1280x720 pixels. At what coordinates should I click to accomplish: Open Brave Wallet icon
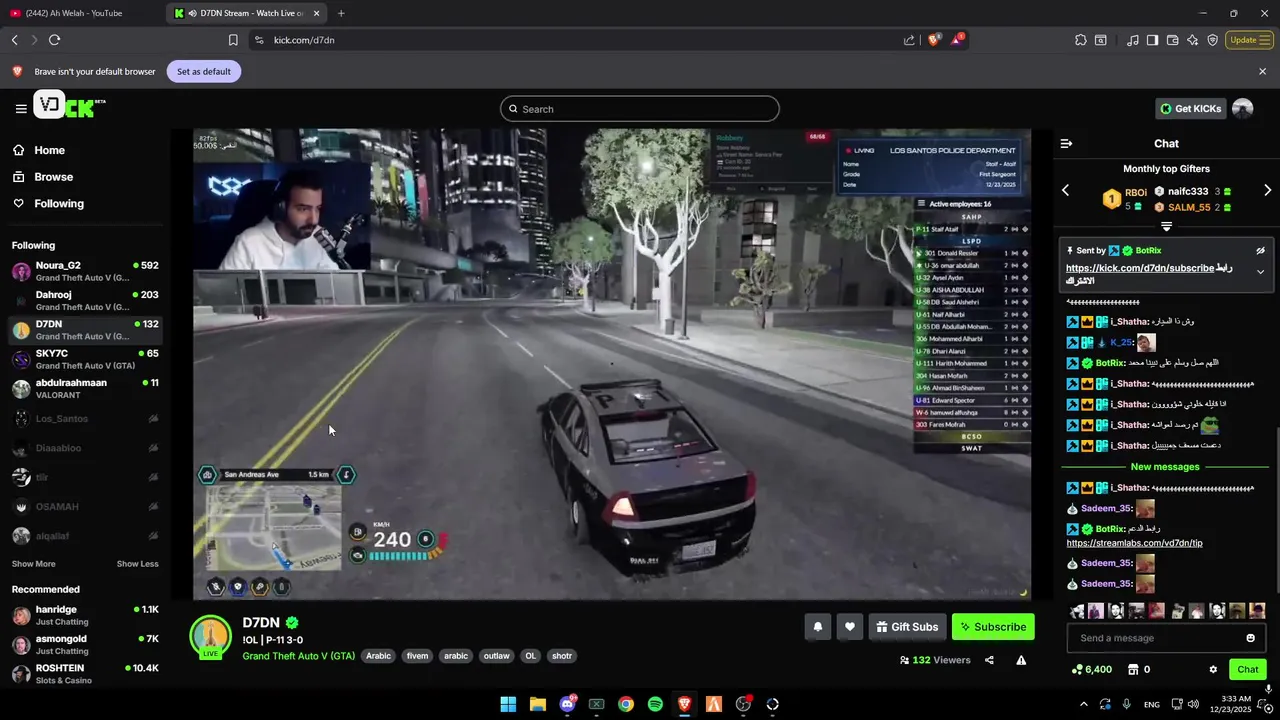(1172, 40)
